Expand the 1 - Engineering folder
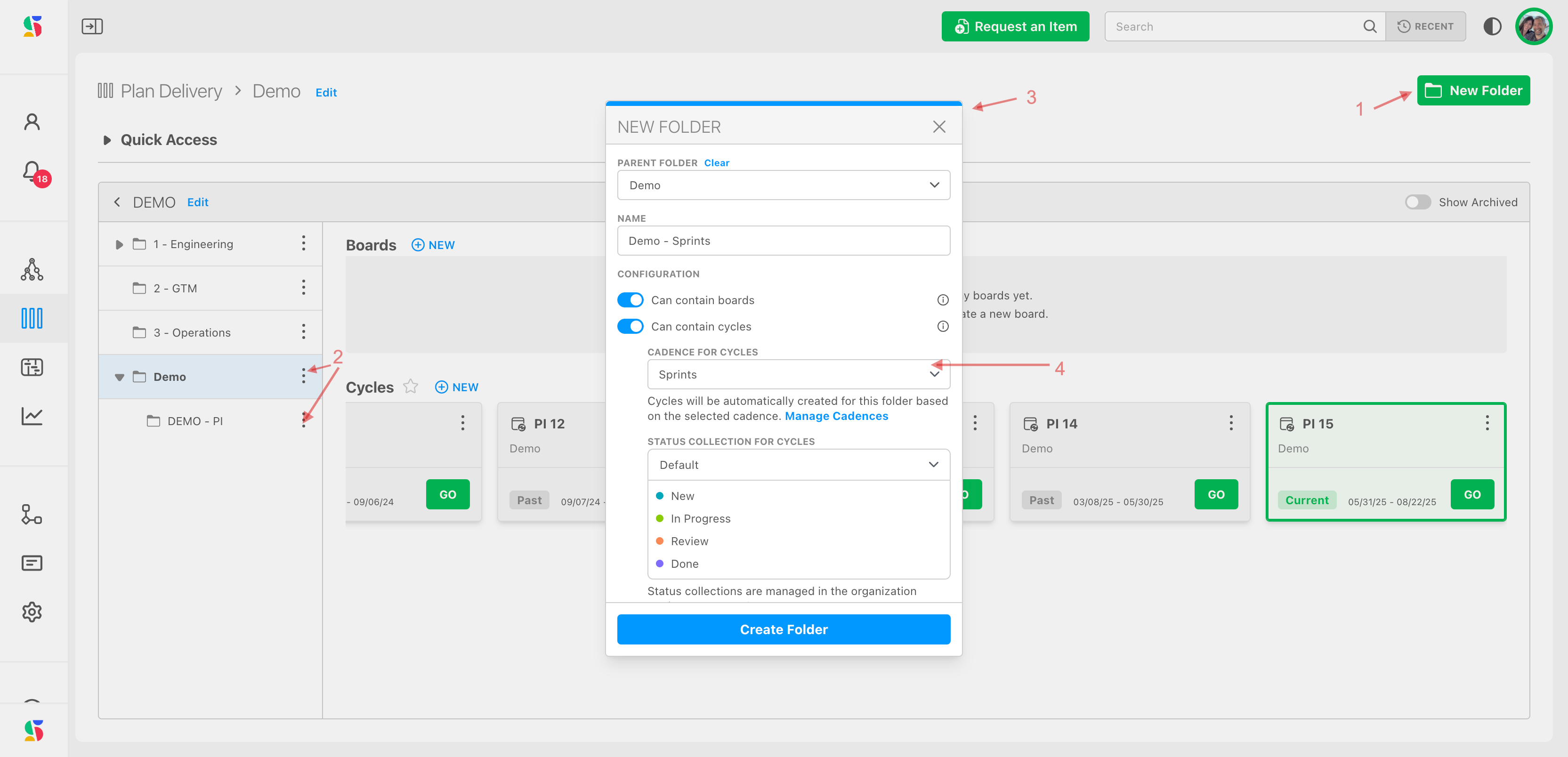1568x757 pixels. click(x=119, y=244)
